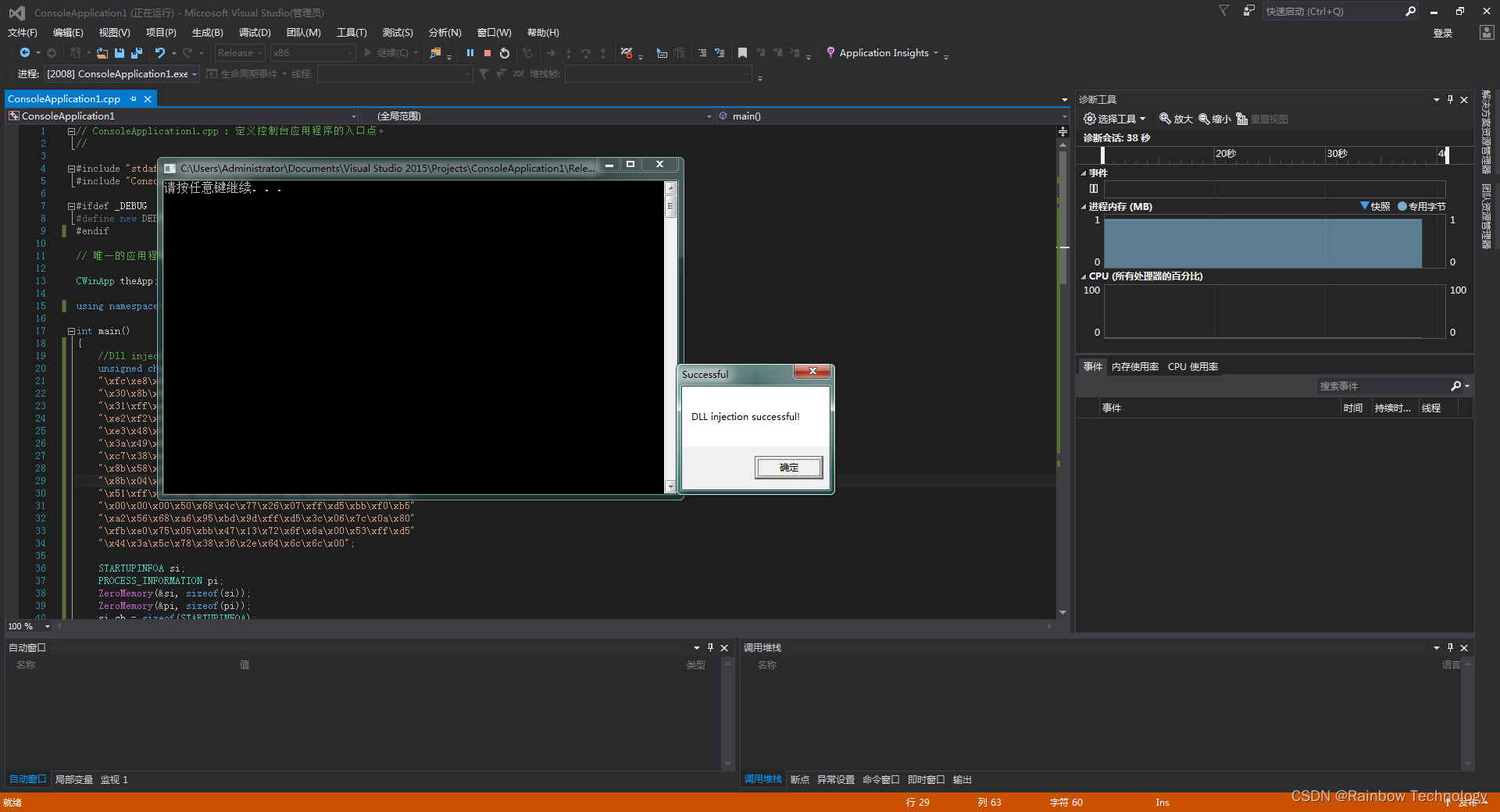Open the Analyze menu
Image resolution: width=1500 pixels, height=812 pixels.
click(x=445, y=33)
